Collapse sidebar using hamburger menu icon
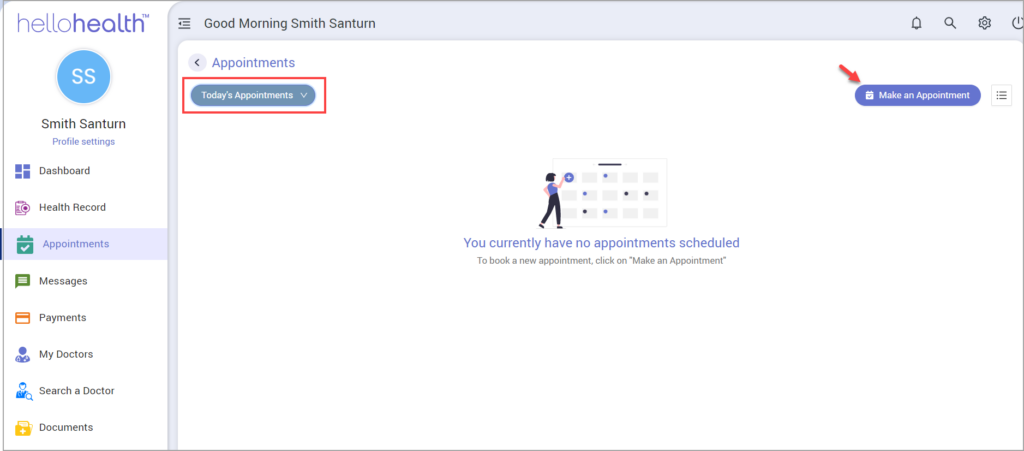Viewport: 1024px width, 451px height. [x=185, y=23]
